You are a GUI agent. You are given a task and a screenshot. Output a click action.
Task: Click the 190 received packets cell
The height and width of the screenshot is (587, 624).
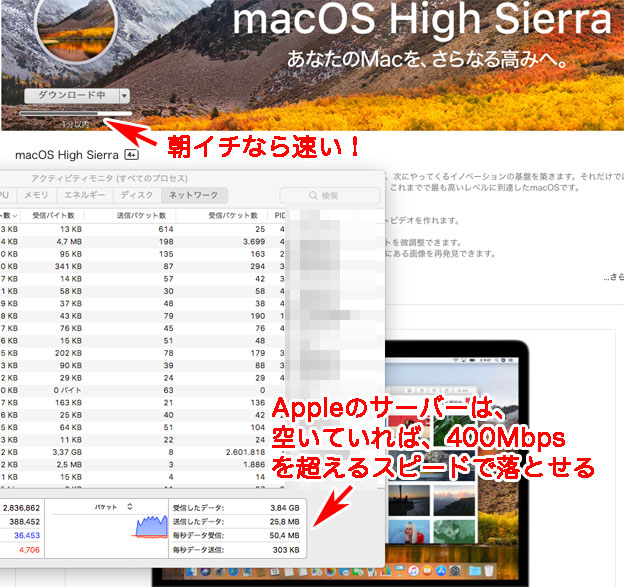point(258,316)
